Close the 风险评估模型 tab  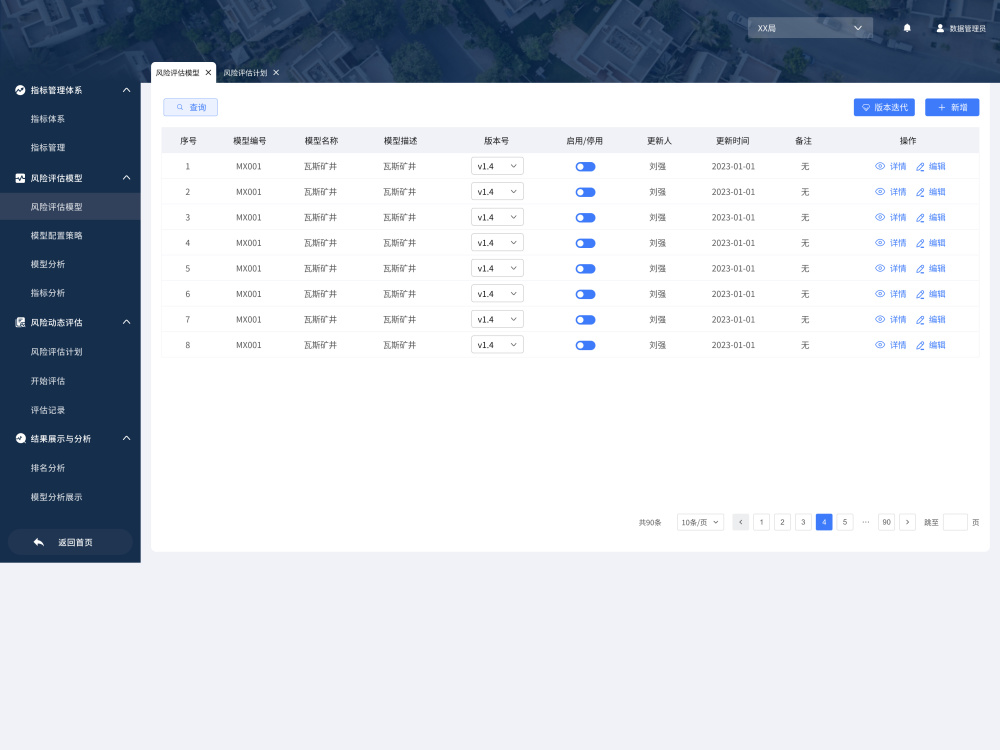point(208,73)
